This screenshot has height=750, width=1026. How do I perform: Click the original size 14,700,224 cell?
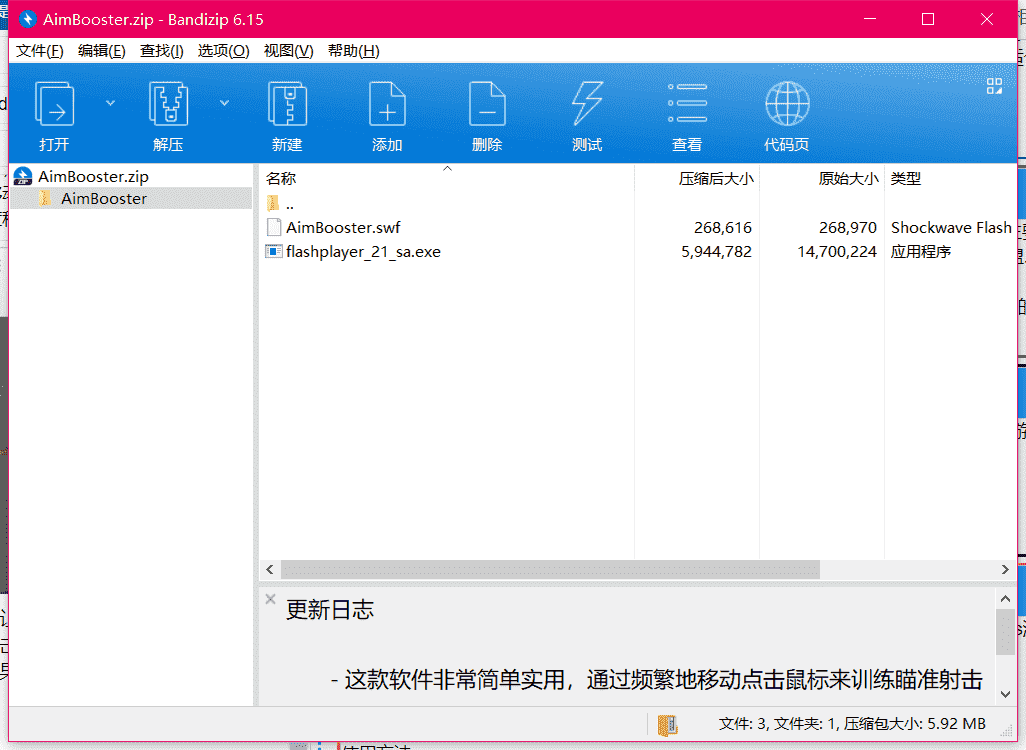pos(837,252)
